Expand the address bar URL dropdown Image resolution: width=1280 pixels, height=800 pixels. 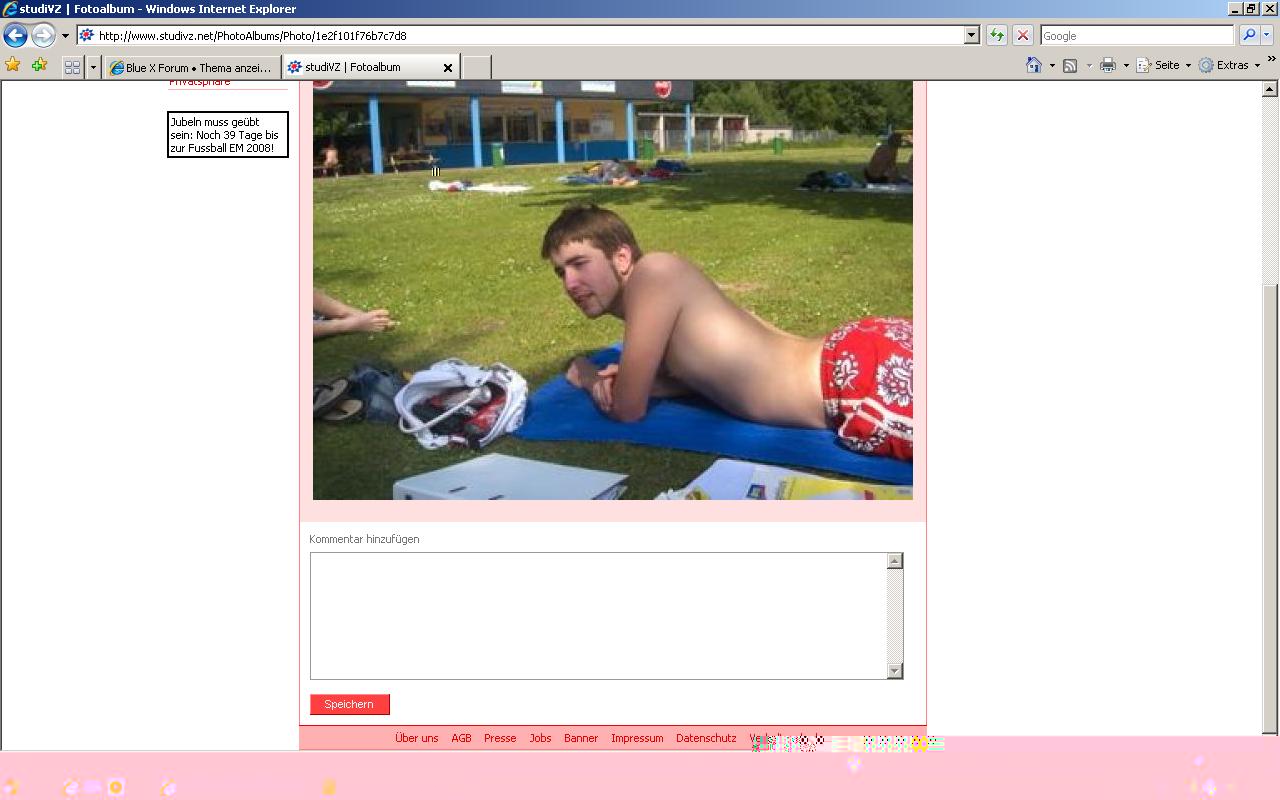pyautogui.click(x=971, y=36)
